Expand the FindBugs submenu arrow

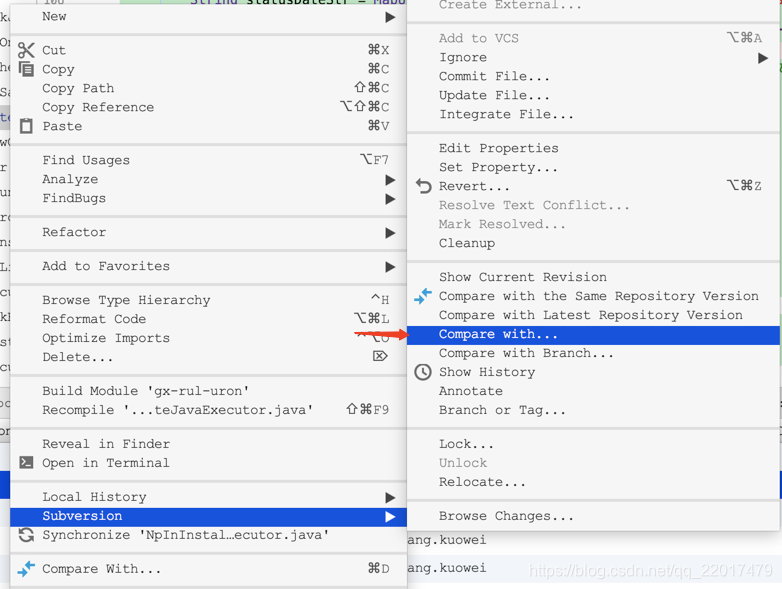click(x=390, y=199)
